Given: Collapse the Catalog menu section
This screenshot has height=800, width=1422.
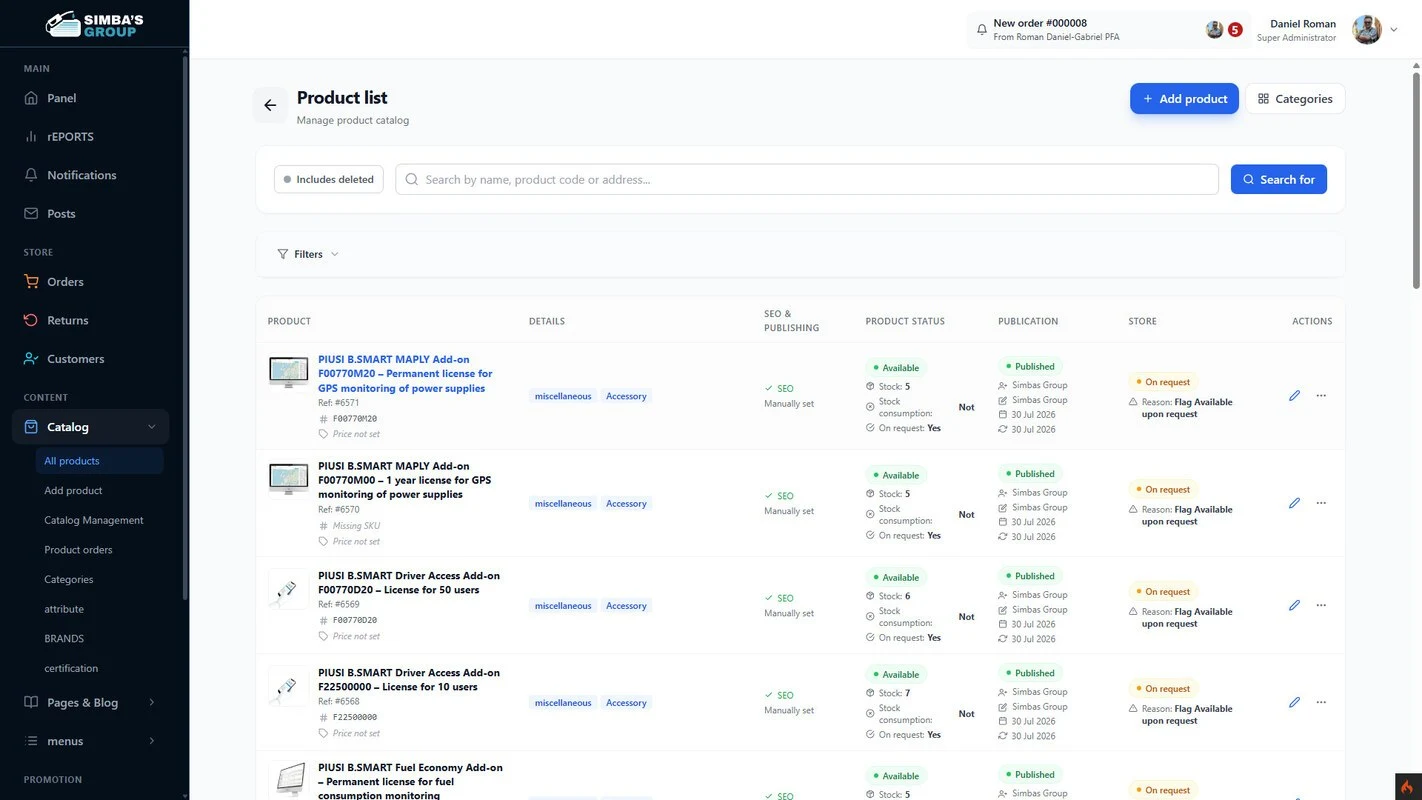Looking at the screenshot, I should [152, 427].
